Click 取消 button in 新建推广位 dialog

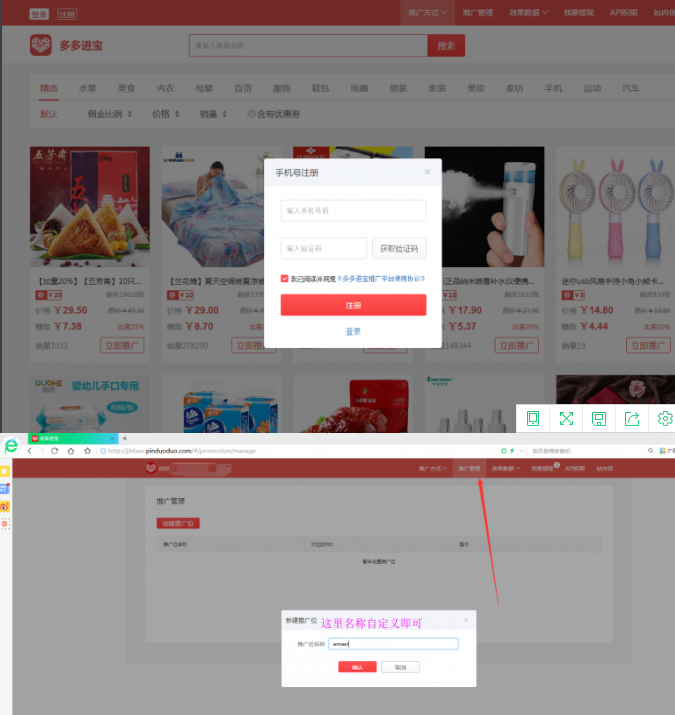[x=400, y=667]
